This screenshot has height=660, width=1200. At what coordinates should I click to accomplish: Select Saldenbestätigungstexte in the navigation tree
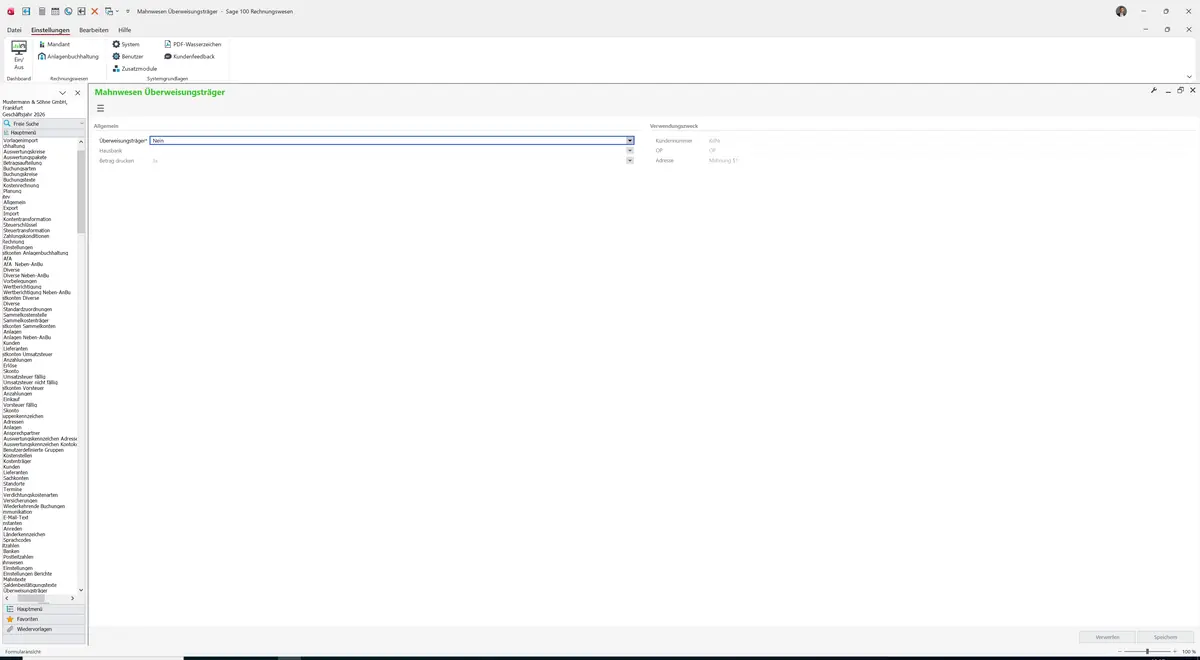pyautogui.click(x=30, y=585)
